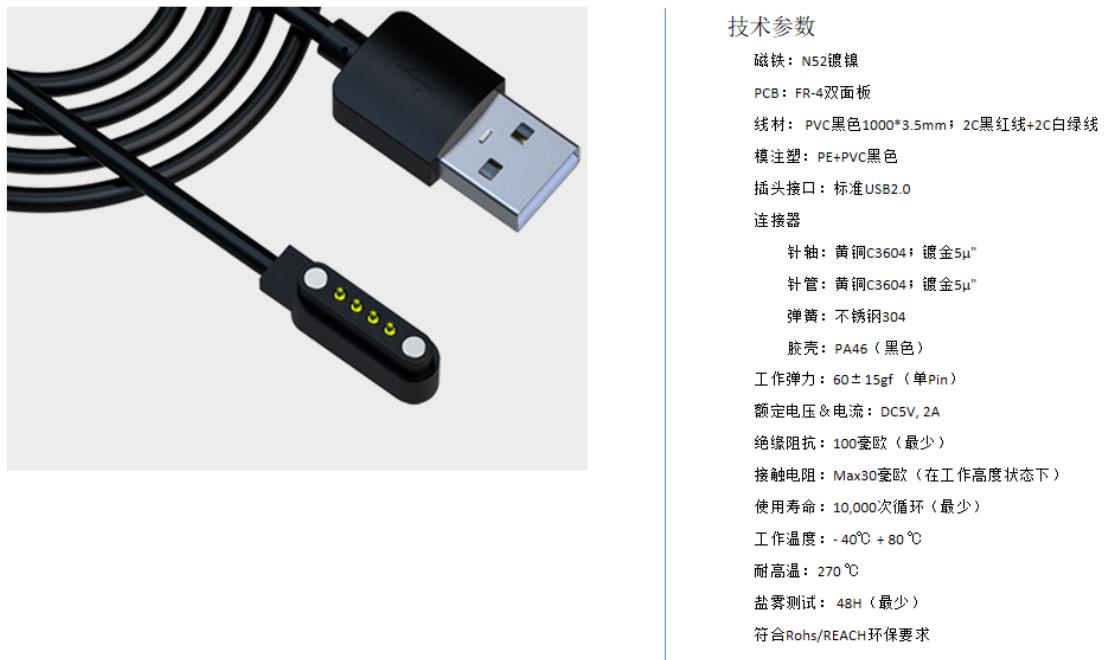Click the 符合Rohs/REACH环保要求 line
The height and width of the screenshot is (660, 1105).
tap(842, 635)
